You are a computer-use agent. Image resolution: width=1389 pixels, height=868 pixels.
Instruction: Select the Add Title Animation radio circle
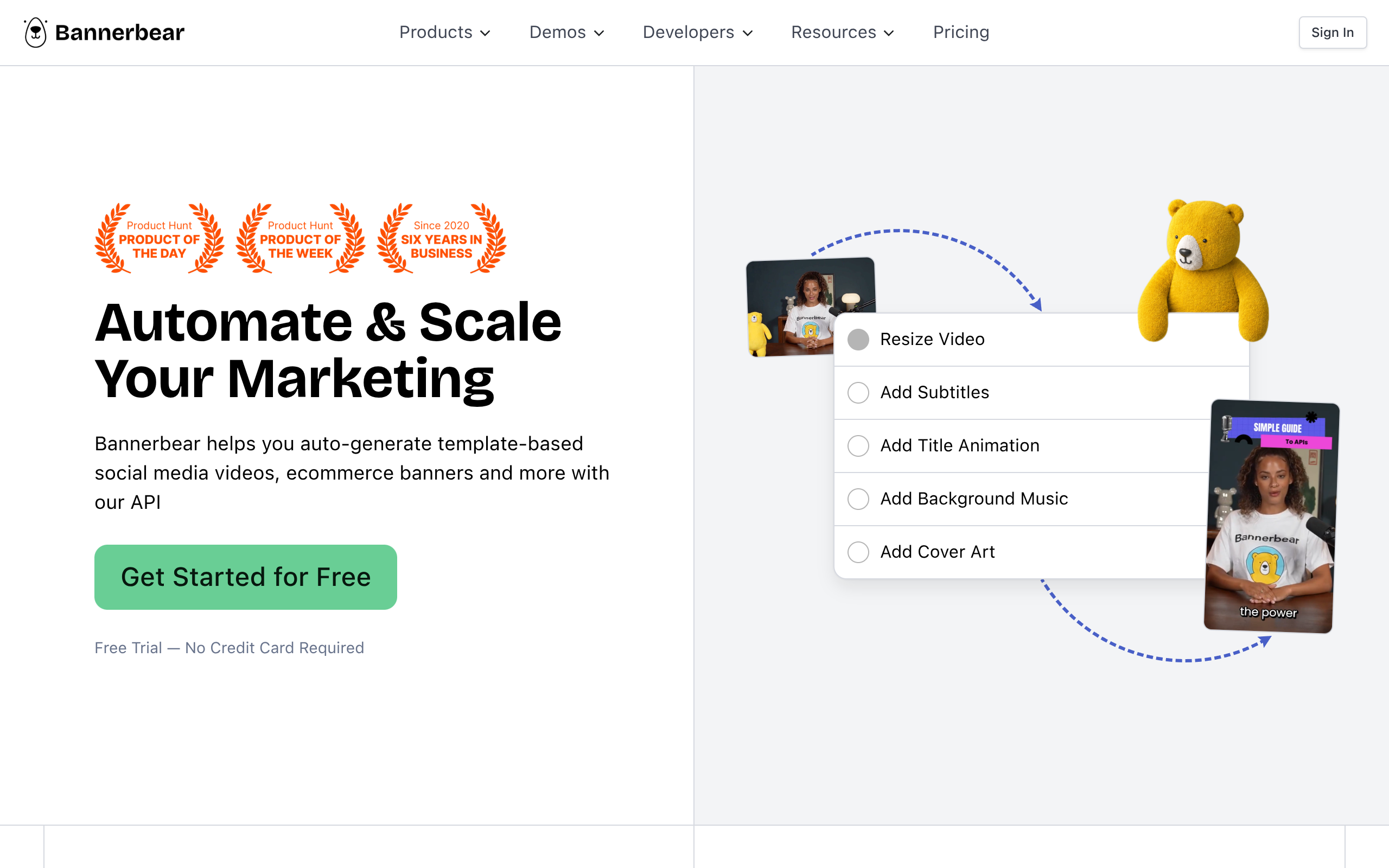pos(858,445)
